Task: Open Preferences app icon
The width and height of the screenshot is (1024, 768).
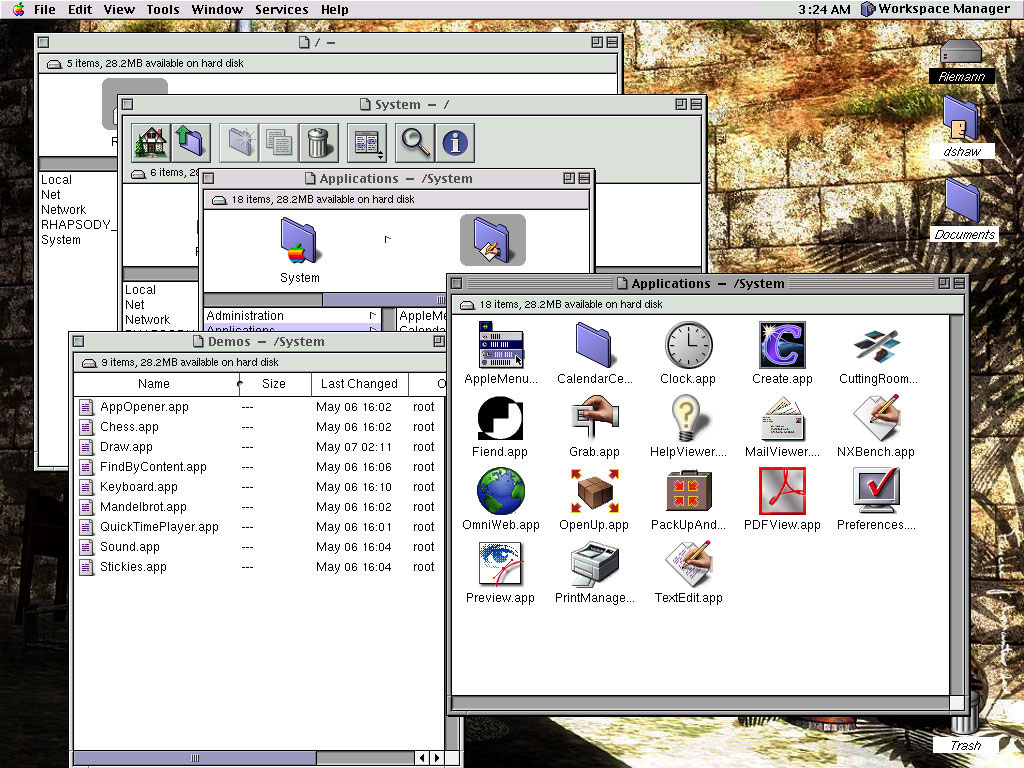Action: click(876, 491)
